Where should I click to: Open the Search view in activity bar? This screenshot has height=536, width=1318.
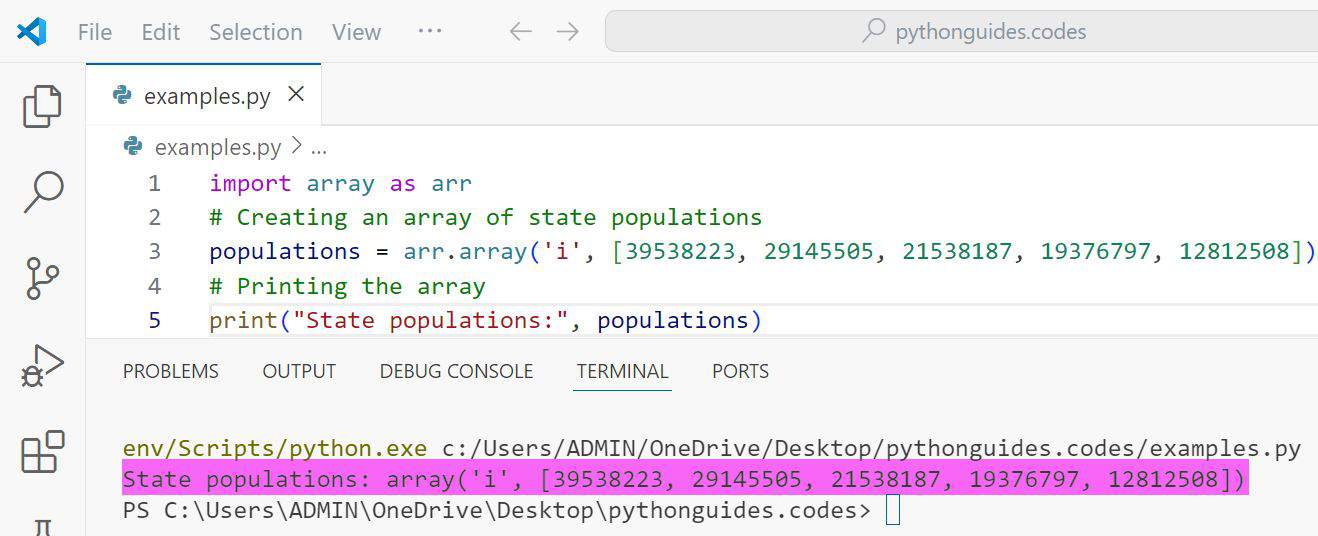coord(43,193)
